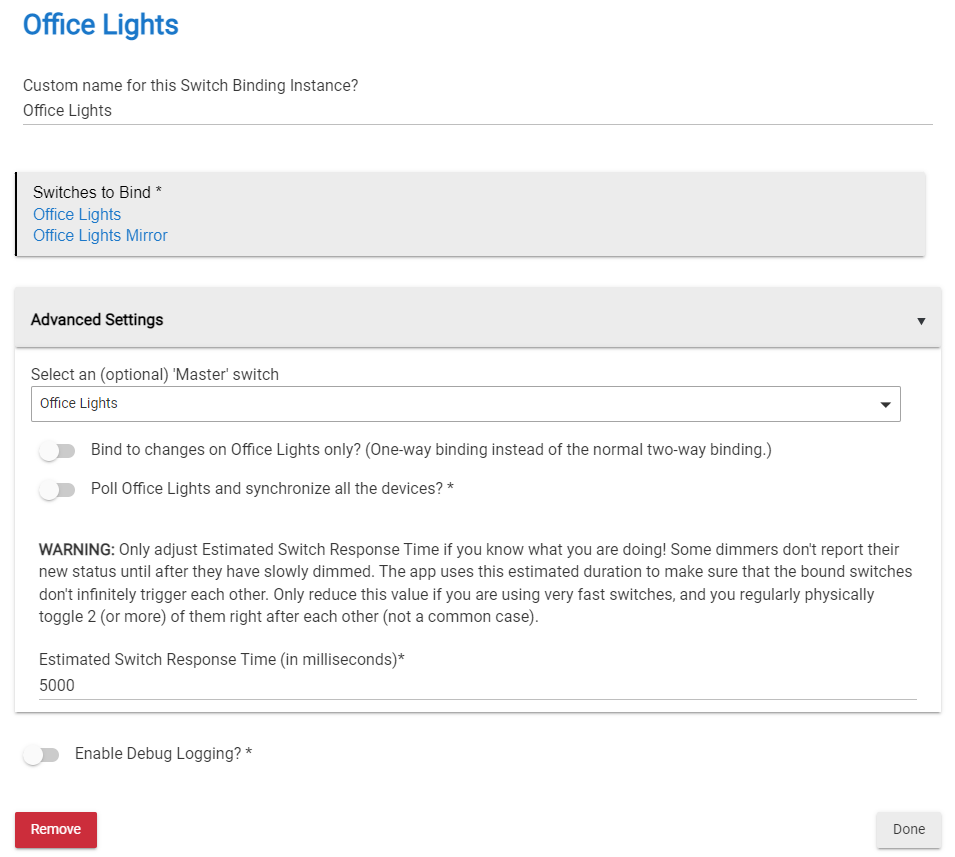Image resolution: width=955 pixels, height=857 pixels.
Task: Click the WARNING paragraph text
Action: [x=476, y=584]
